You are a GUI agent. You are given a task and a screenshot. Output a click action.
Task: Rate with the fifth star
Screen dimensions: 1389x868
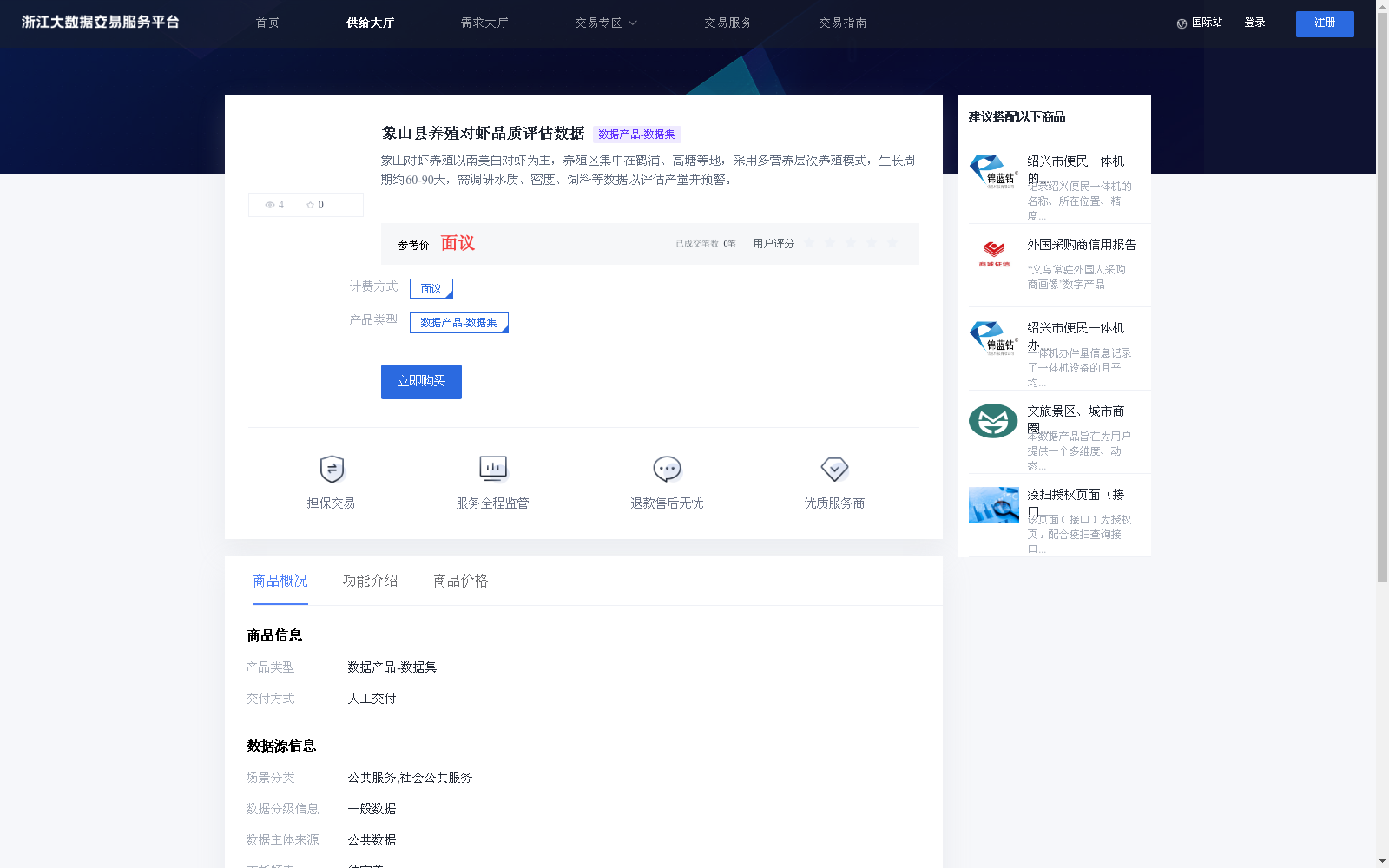[x=892, y=243]
